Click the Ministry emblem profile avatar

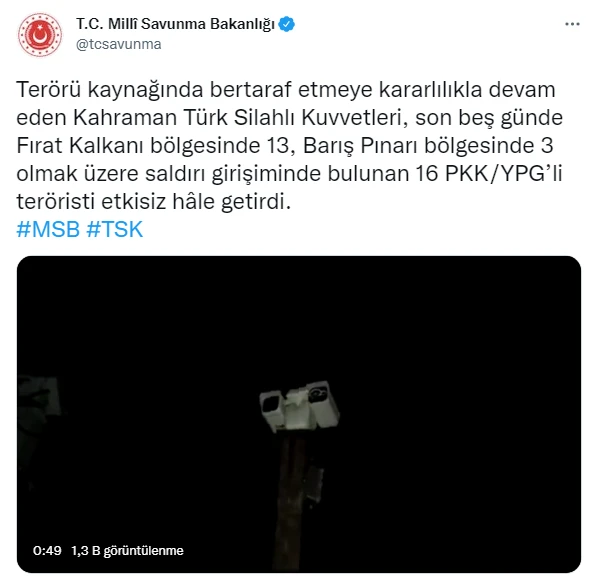coord(40,35)
